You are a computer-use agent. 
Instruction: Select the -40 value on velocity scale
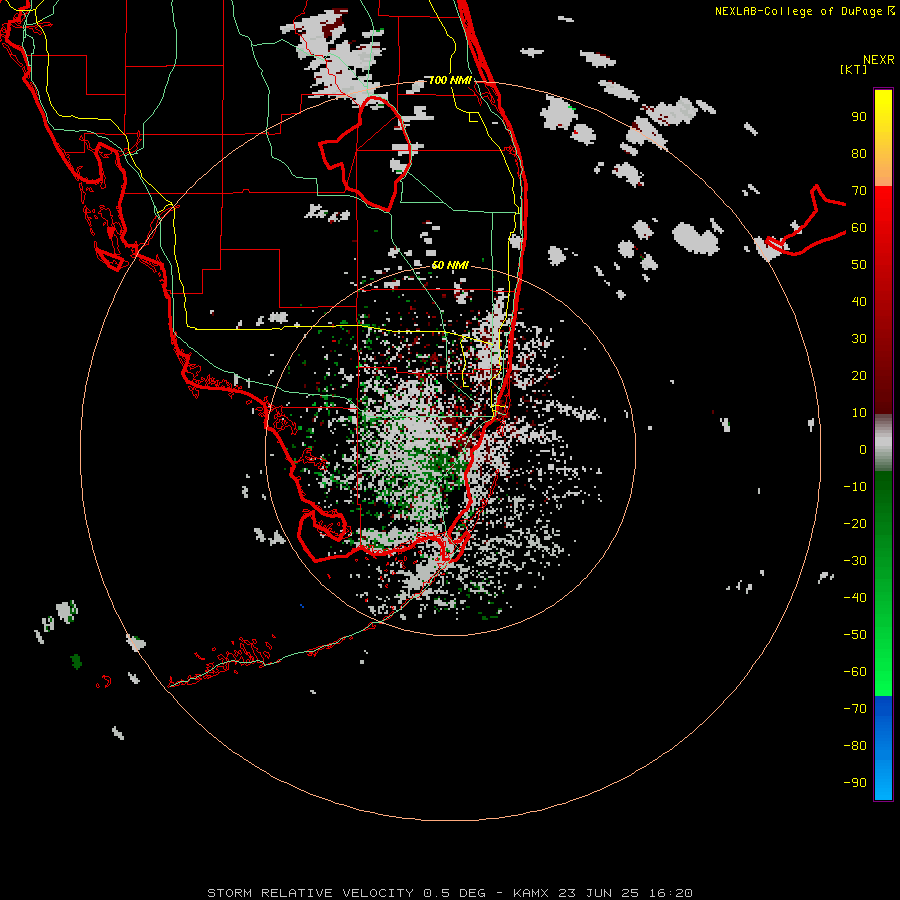coord(855,598)
